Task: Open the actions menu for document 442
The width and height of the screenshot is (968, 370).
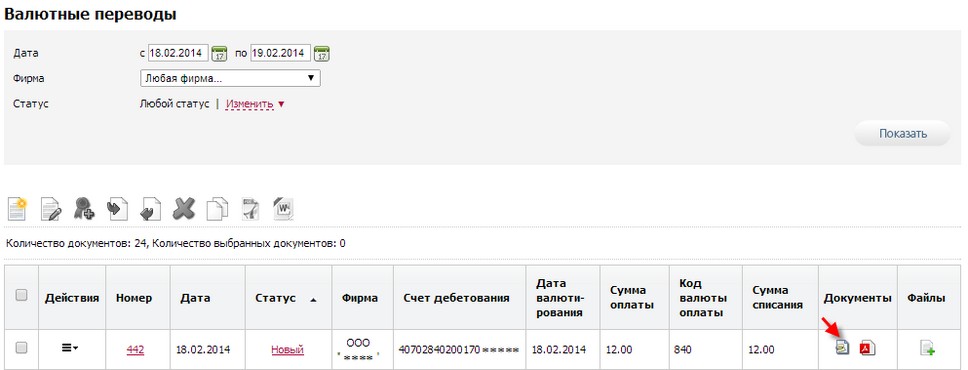Action: tap(70, 348)
